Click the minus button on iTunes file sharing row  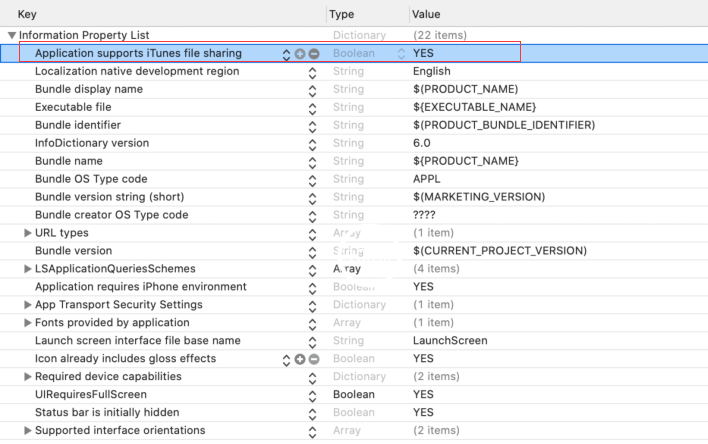pos(313,53)
